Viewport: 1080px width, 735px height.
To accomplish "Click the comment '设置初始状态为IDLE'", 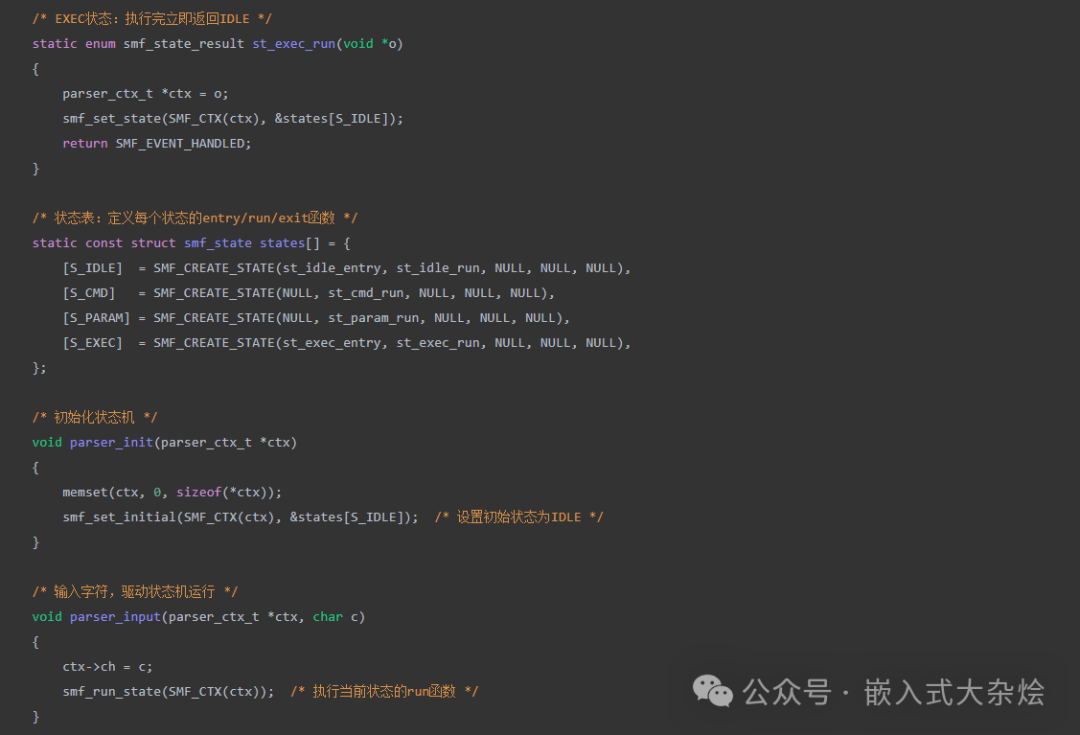I will (519, 517).
